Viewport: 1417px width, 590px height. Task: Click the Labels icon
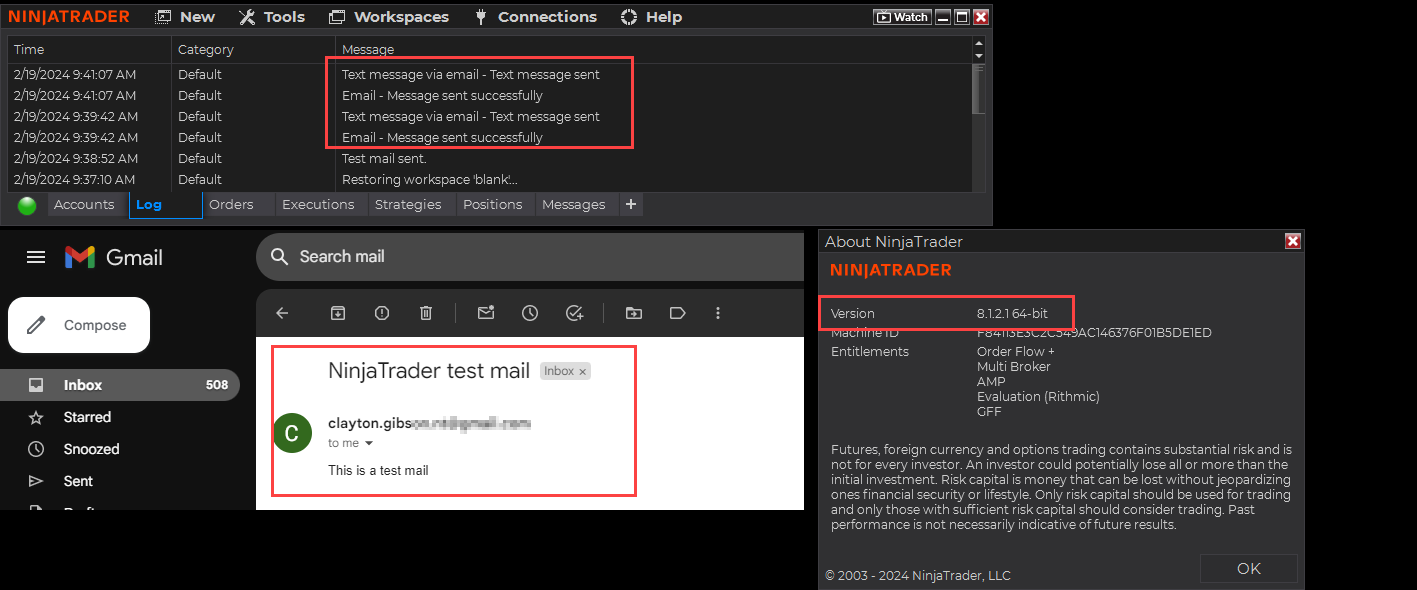pyautogui.click(x=678, y=313)
